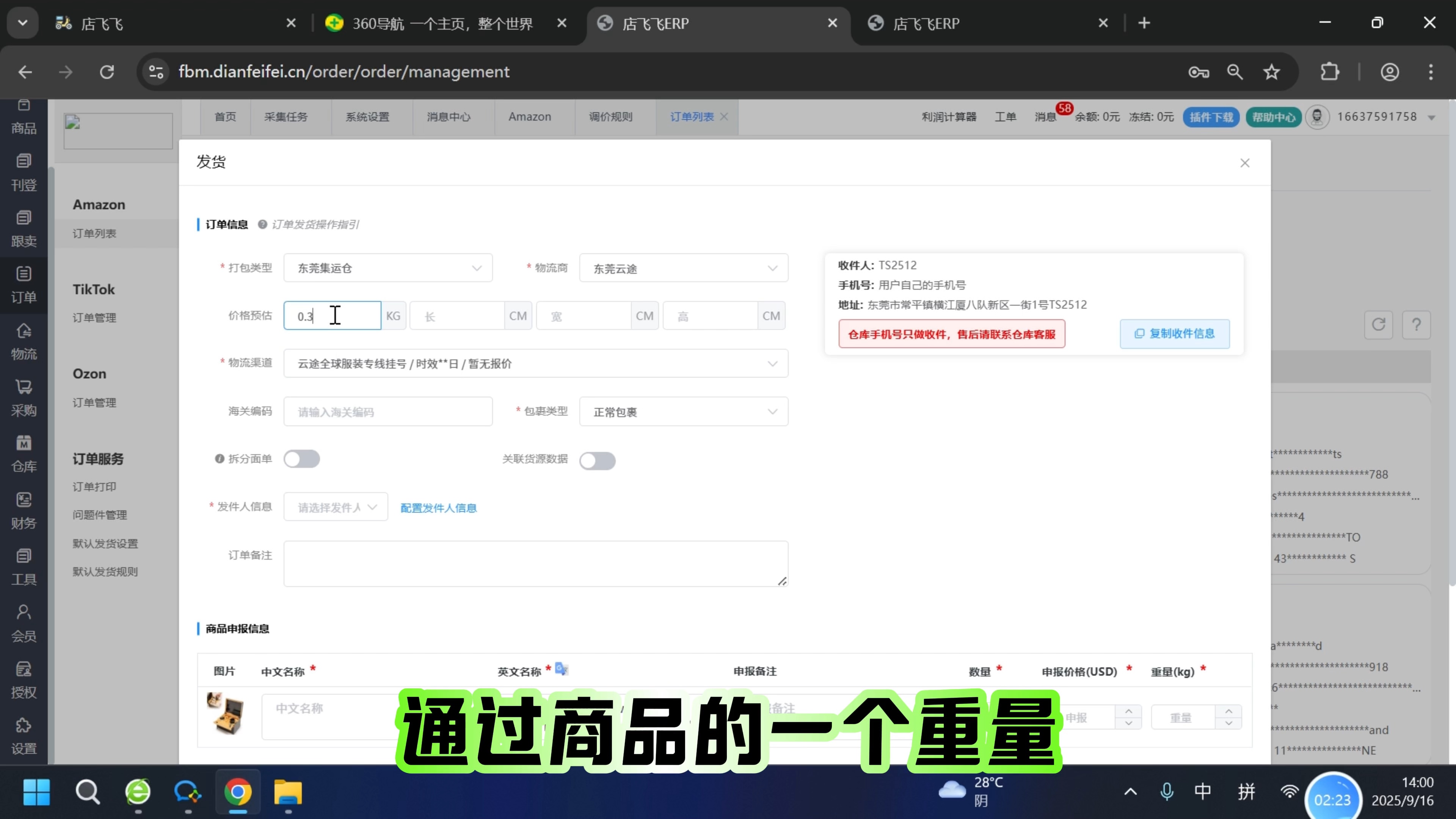
Task: Open the 请选择发件人 dropdown
Action: 336,507
